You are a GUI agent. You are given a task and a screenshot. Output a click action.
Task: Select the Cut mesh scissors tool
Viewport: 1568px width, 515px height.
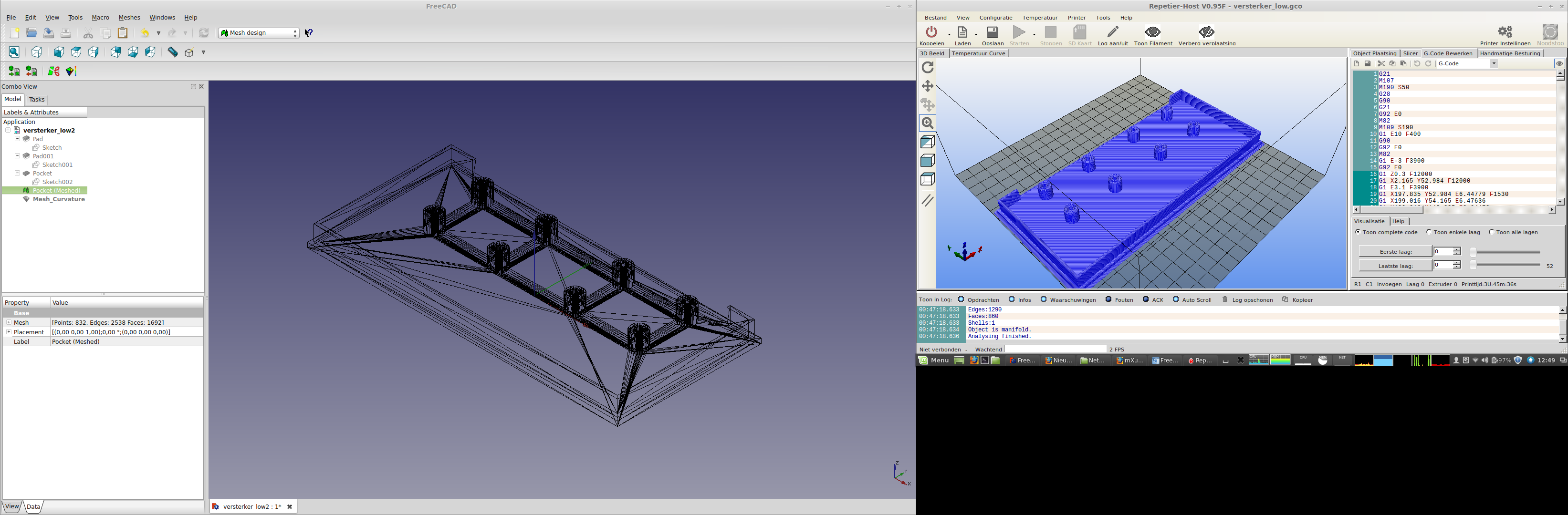pos(53,72)
